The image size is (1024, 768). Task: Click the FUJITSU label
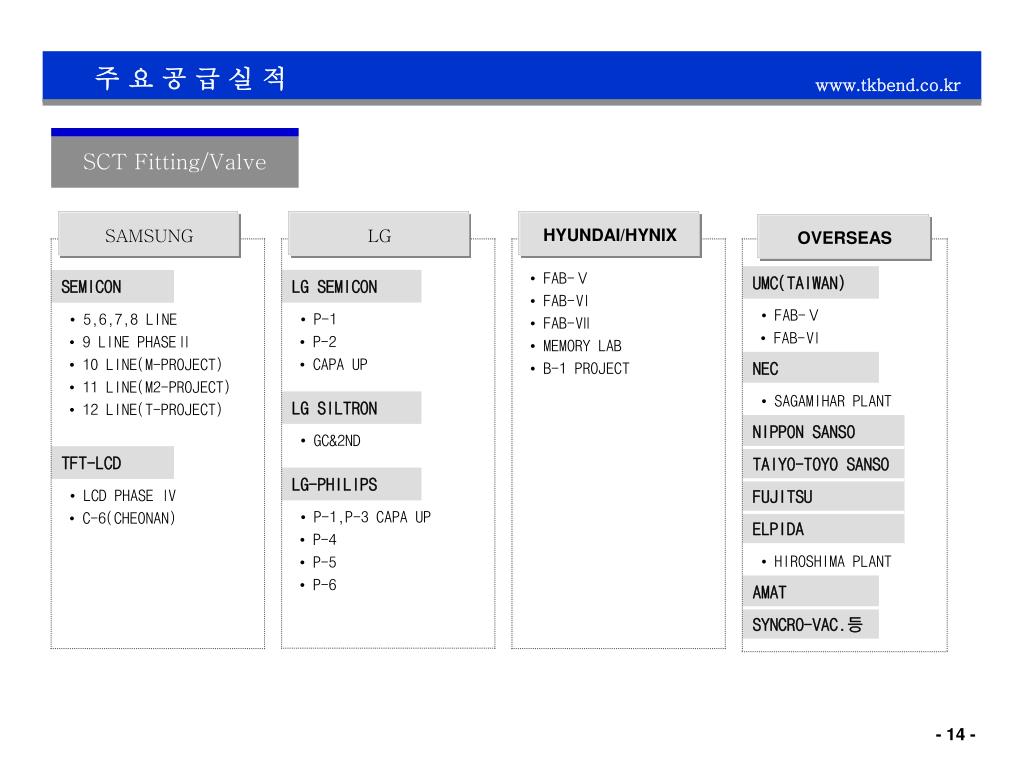tap(824, 497)
